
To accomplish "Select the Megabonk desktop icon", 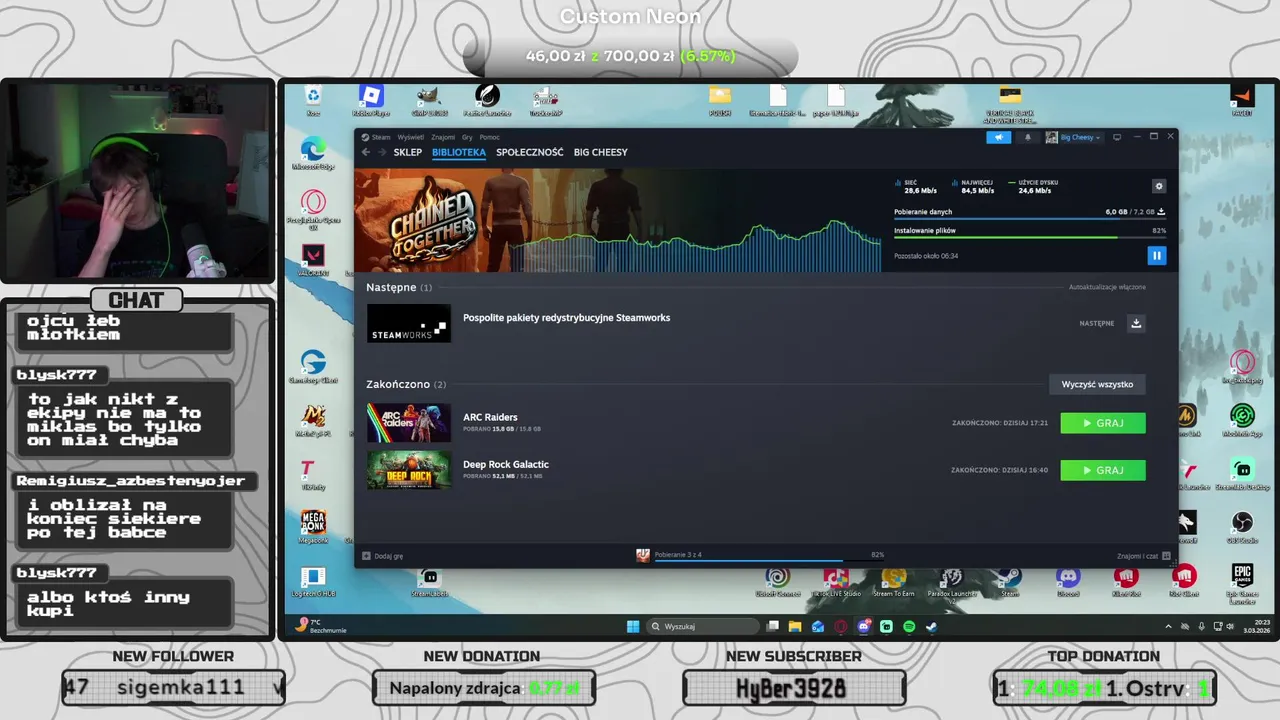I will tap(313, 527).
